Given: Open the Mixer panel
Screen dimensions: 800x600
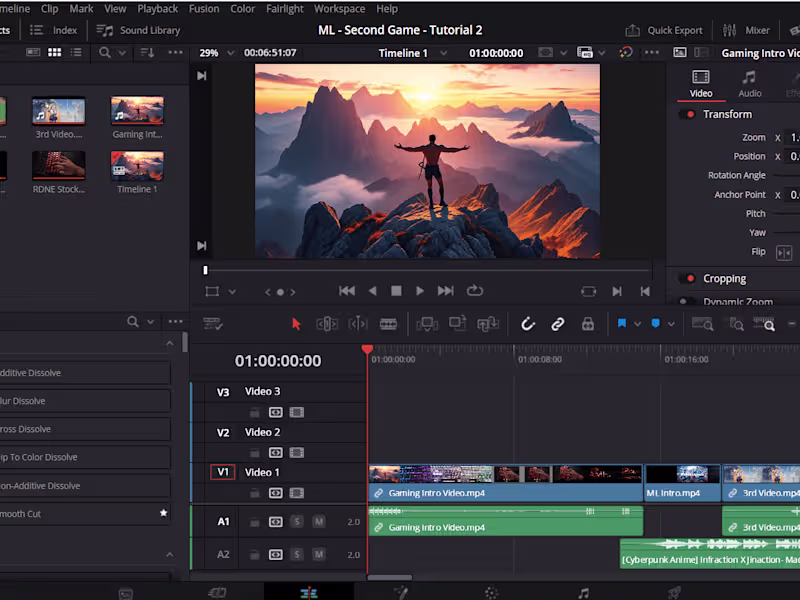Looking at the screenshot, I should click(x=746, y=31).
